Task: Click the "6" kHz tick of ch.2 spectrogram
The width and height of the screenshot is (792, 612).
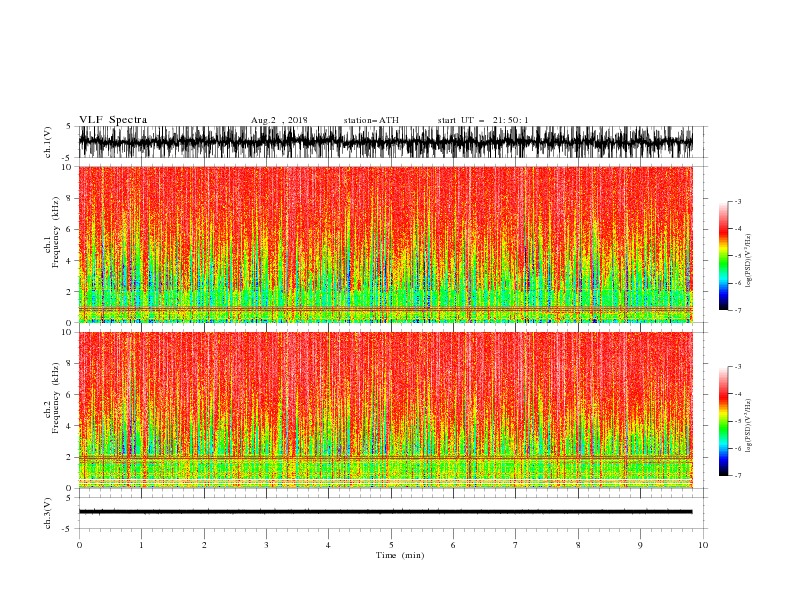Action: tap(69, 394)
